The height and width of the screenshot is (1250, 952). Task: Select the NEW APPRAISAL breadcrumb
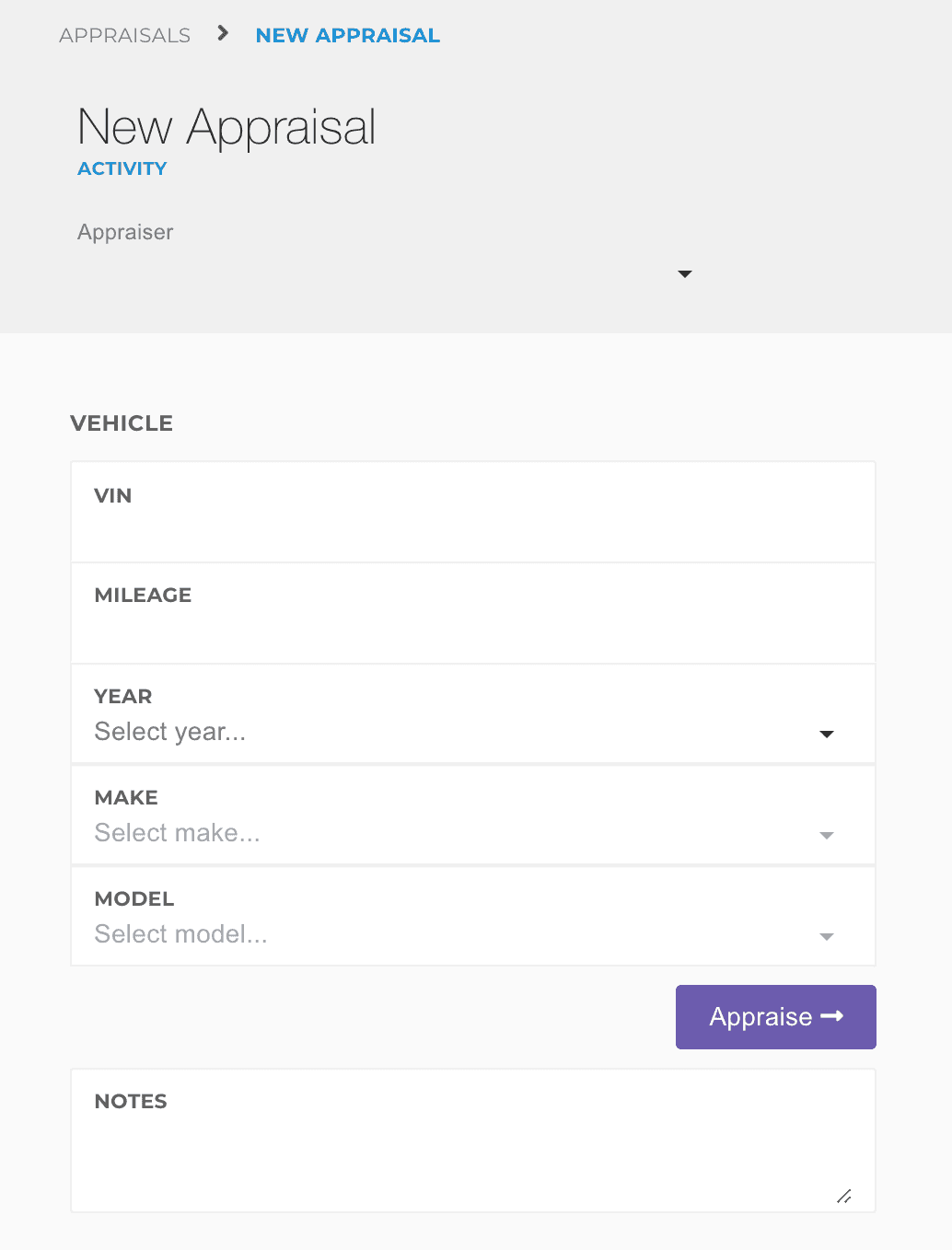click(347, 36)
